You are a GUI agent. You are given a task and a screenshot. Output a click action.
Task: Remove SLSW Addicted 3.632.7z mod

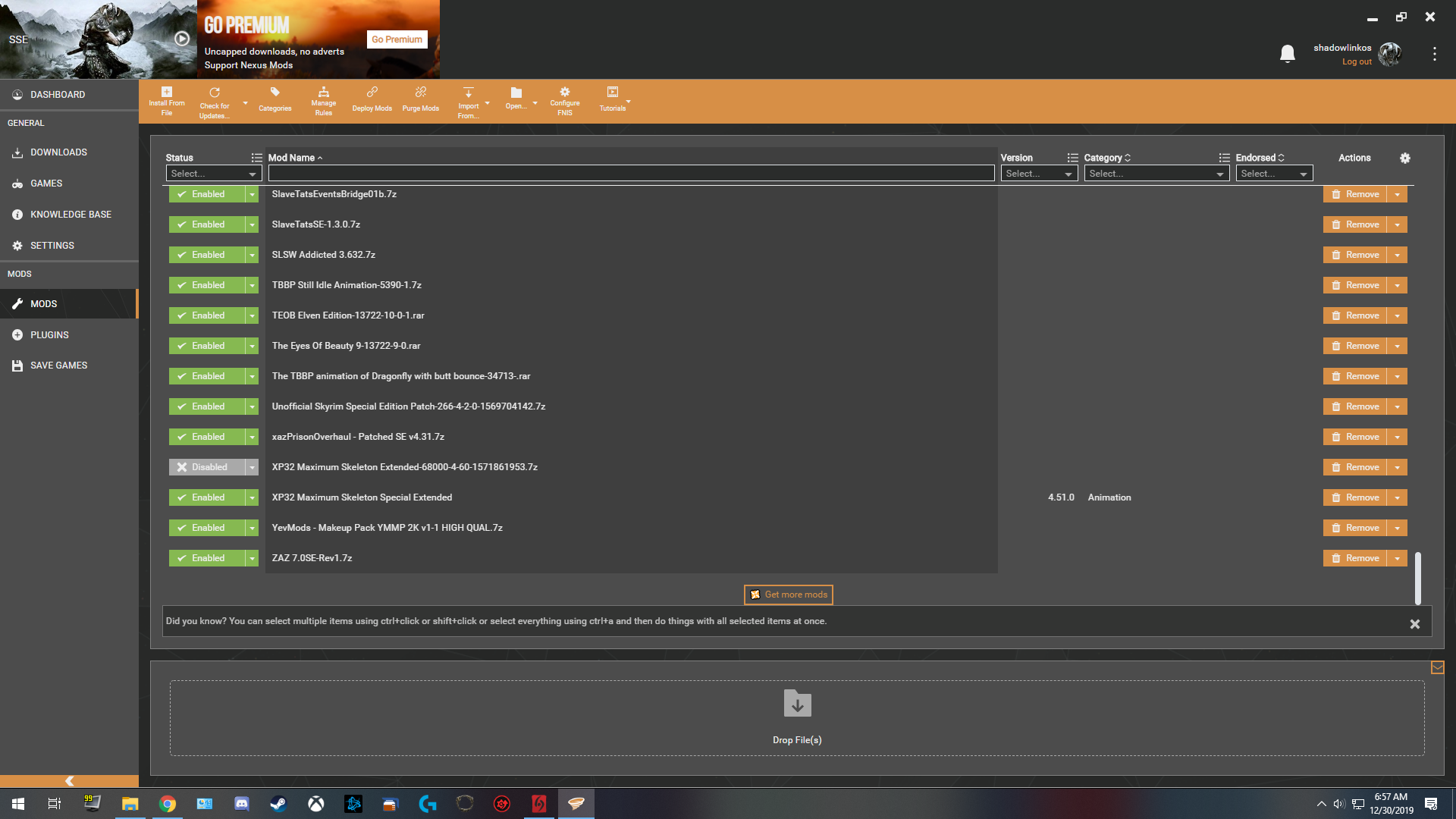1355,255
